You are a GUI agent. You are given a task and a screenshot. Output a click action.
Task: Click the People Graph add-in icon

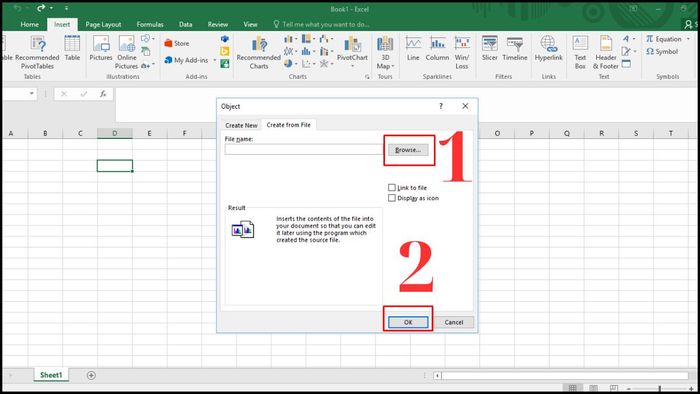pos(225,64)
